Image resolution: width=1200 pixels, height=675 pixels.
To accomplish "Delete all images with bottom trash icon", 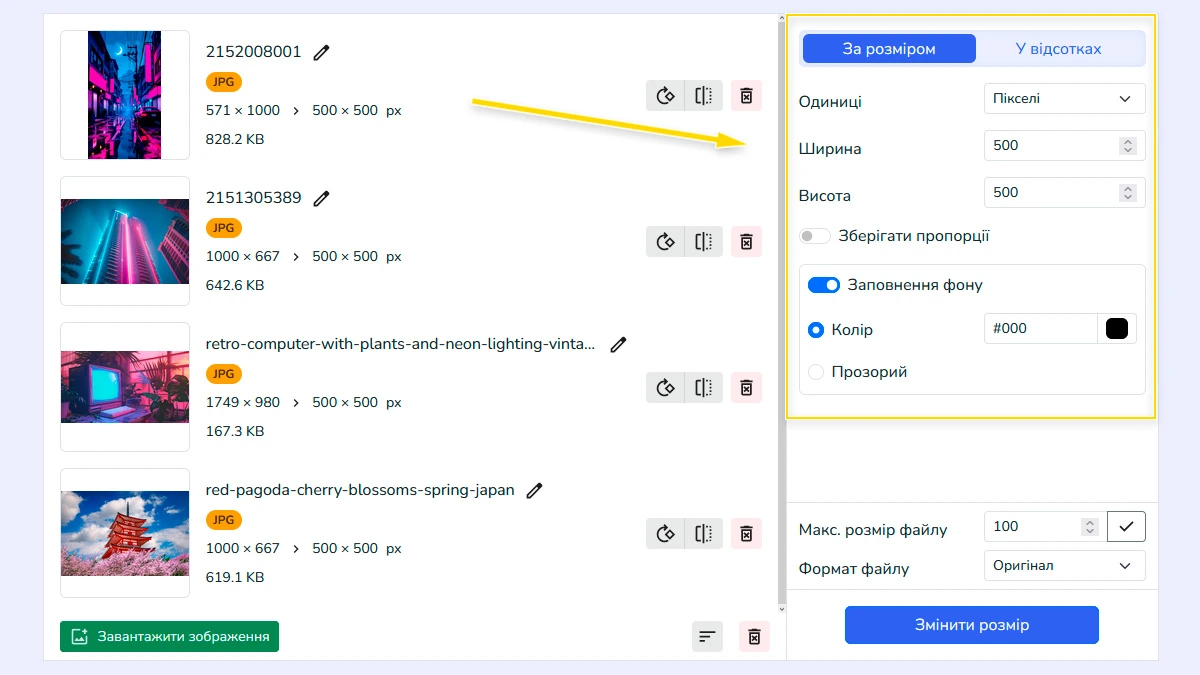I will click(754, 637).
